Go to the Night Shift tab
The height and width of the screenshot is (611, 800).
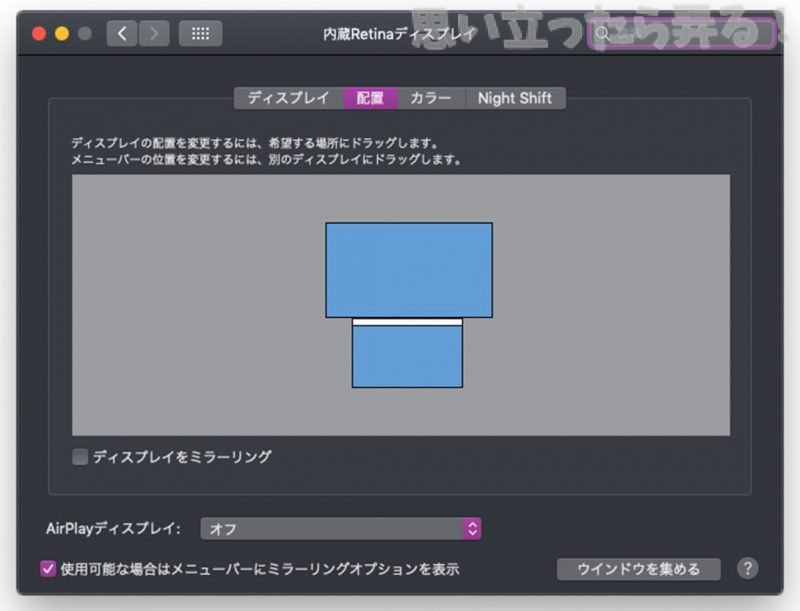pos(515,98)
